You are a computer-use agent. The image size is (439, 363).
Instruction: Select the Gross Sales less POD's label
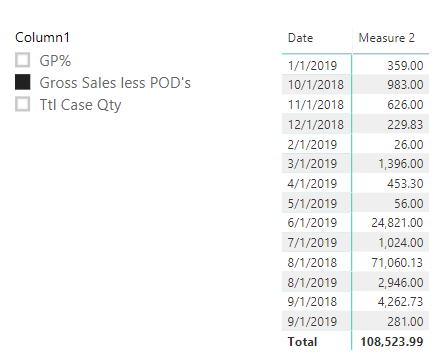[x=115, y=83]
